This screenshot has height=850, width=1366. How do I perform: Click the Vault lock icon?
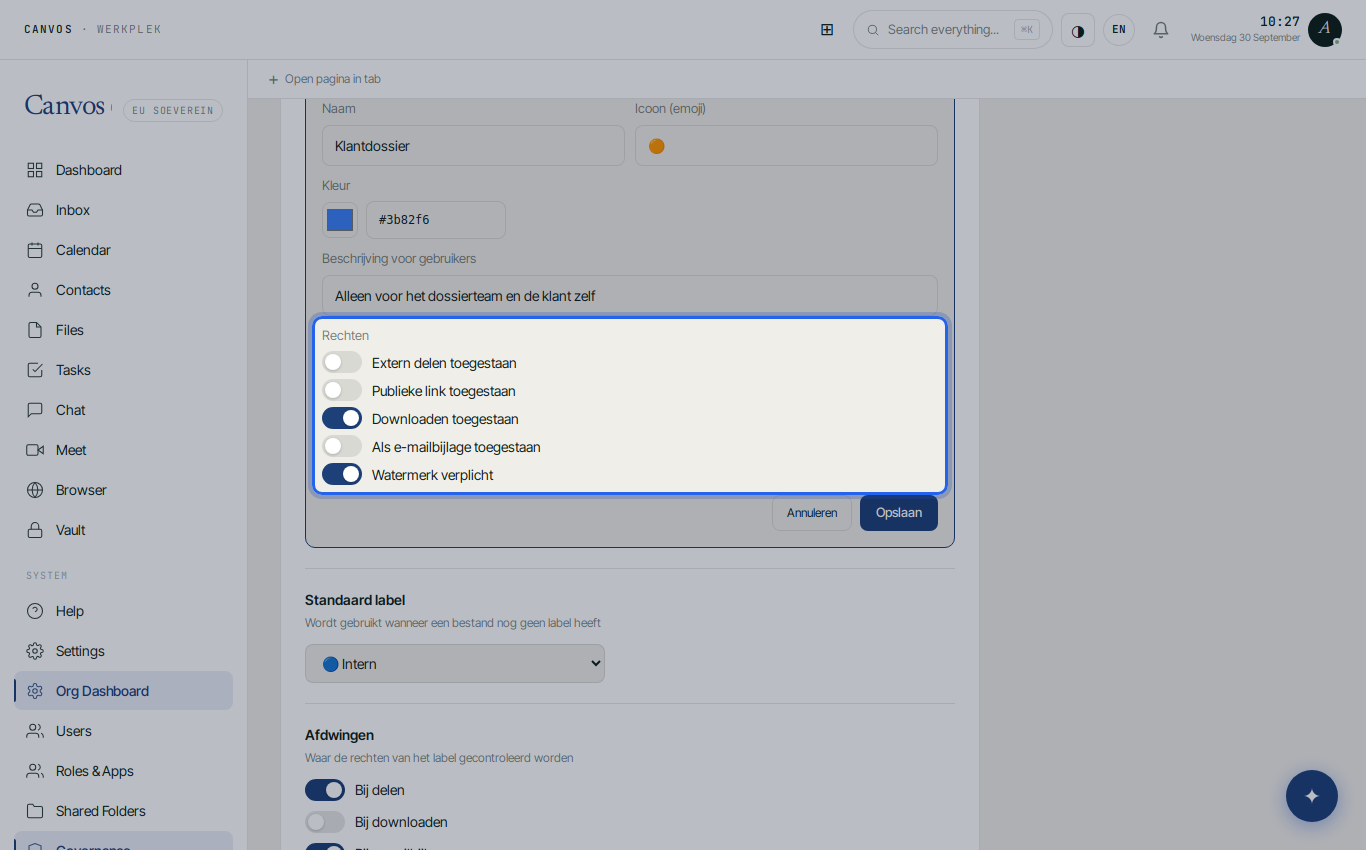(35, 530)
